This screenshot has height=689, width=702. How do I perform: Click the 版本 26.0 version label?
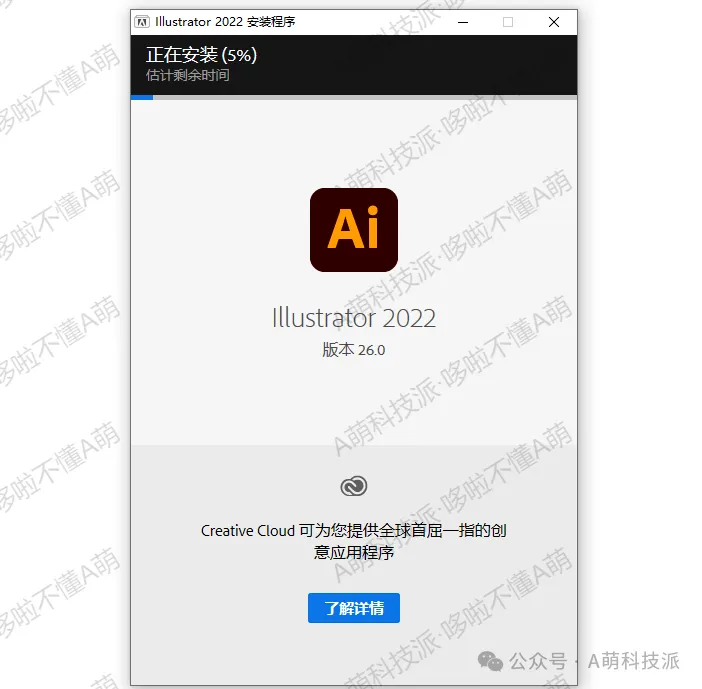tap(354, 350)
